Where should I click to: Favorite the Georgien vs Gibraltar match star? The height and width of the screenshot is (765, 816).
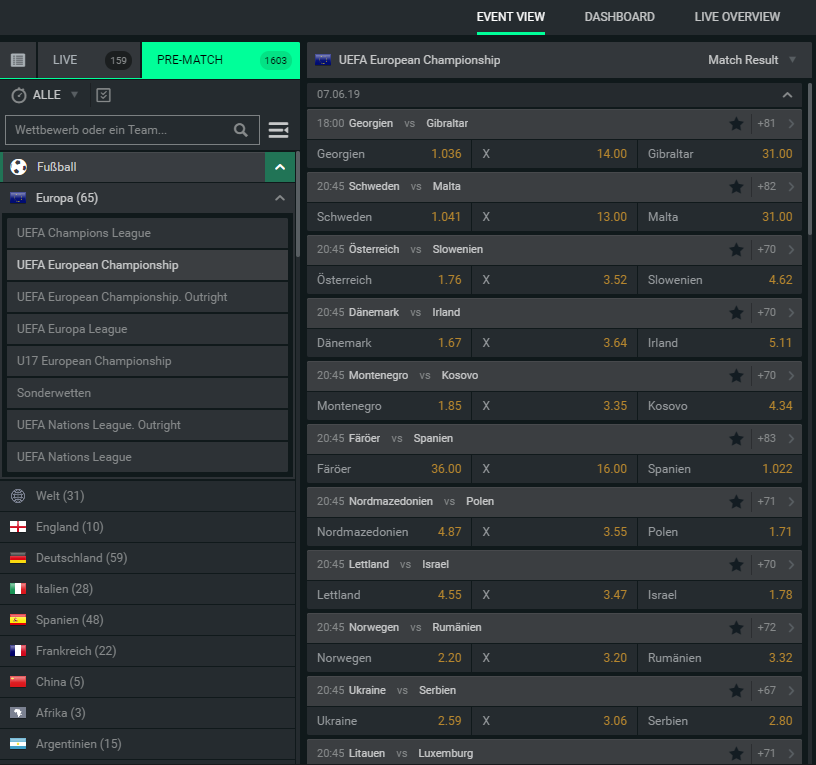736,124
